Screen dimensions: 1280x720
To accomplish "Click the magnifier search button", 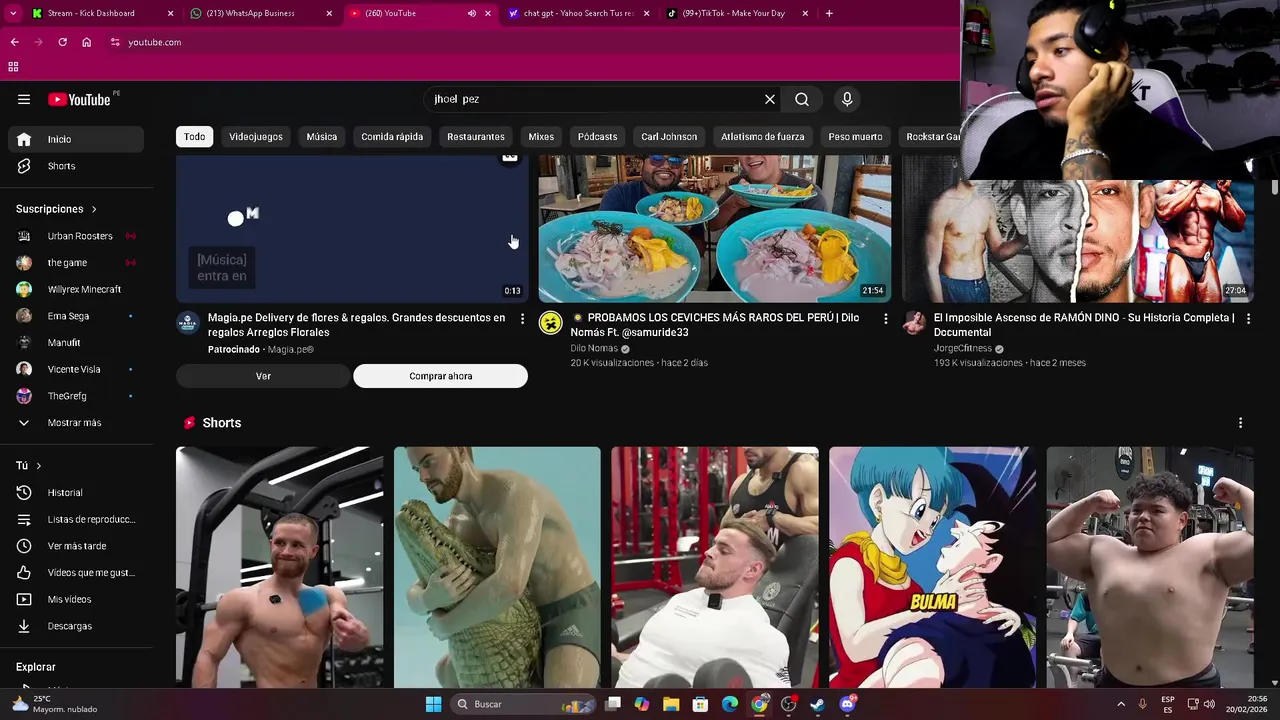I will click(x=802, y=99).
